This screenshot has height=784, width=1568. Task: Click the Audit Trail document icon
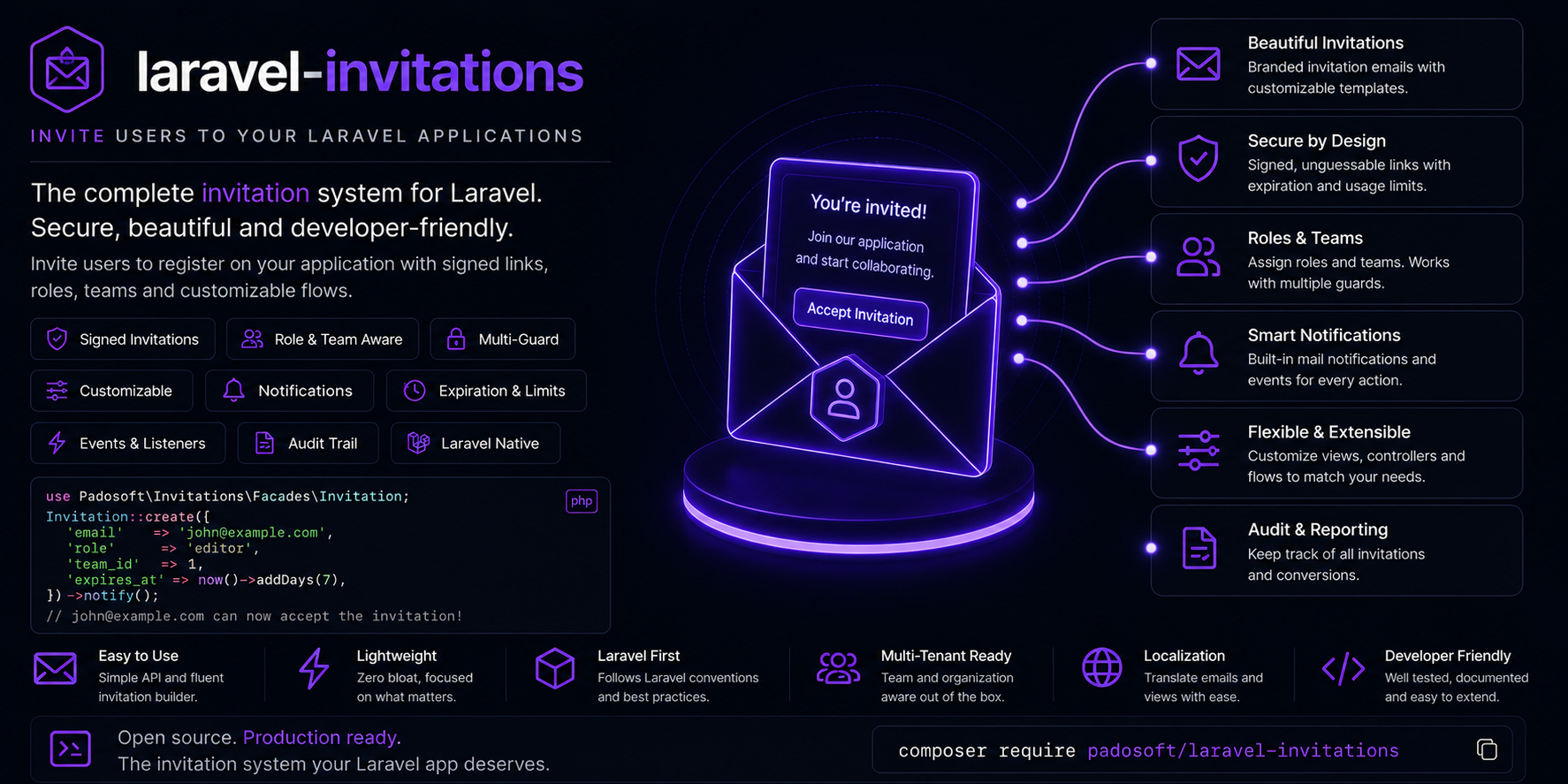pos(264,443)
